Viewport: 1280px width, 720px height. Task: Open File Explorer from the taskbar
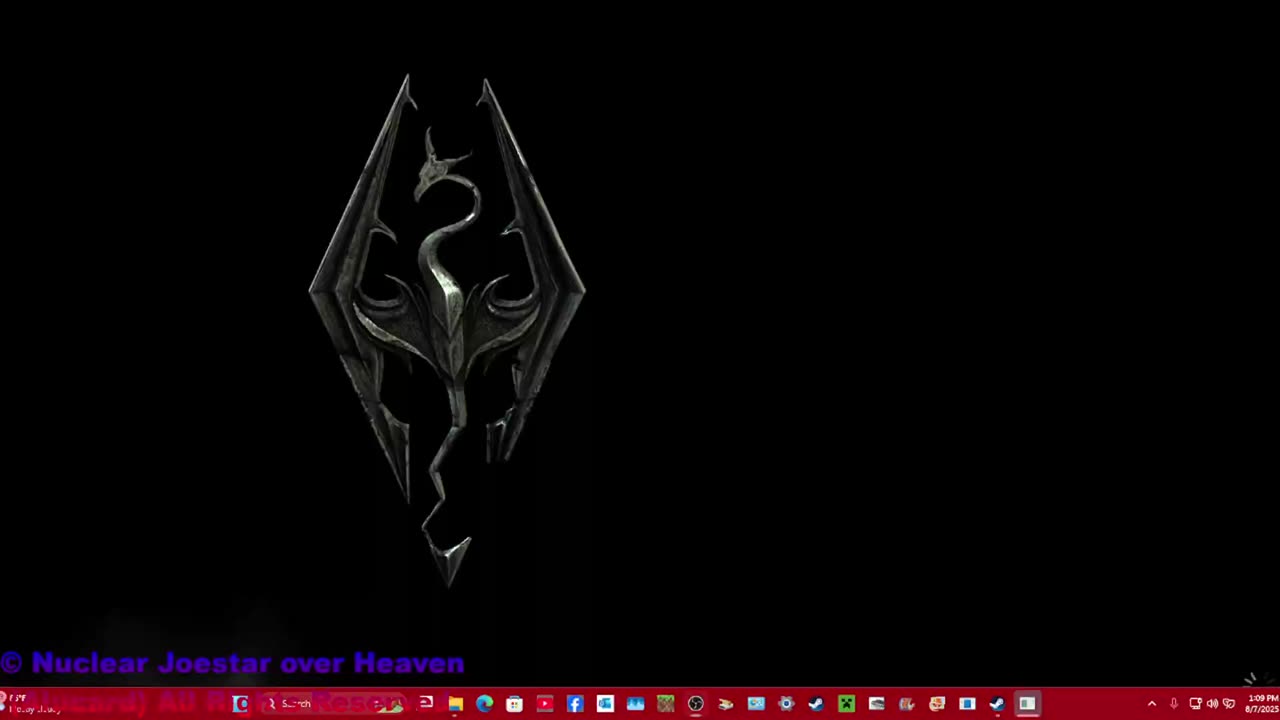pyautogui.click(x=455, y=703)
